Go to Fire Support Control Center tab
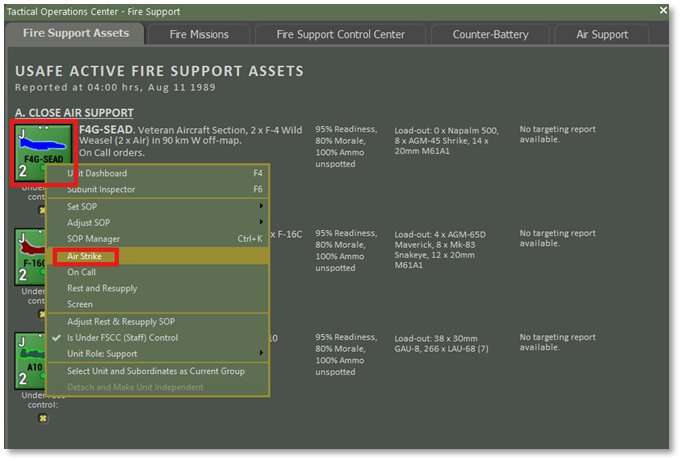Viewport: 681px width, 461px height. pos(341,34)
